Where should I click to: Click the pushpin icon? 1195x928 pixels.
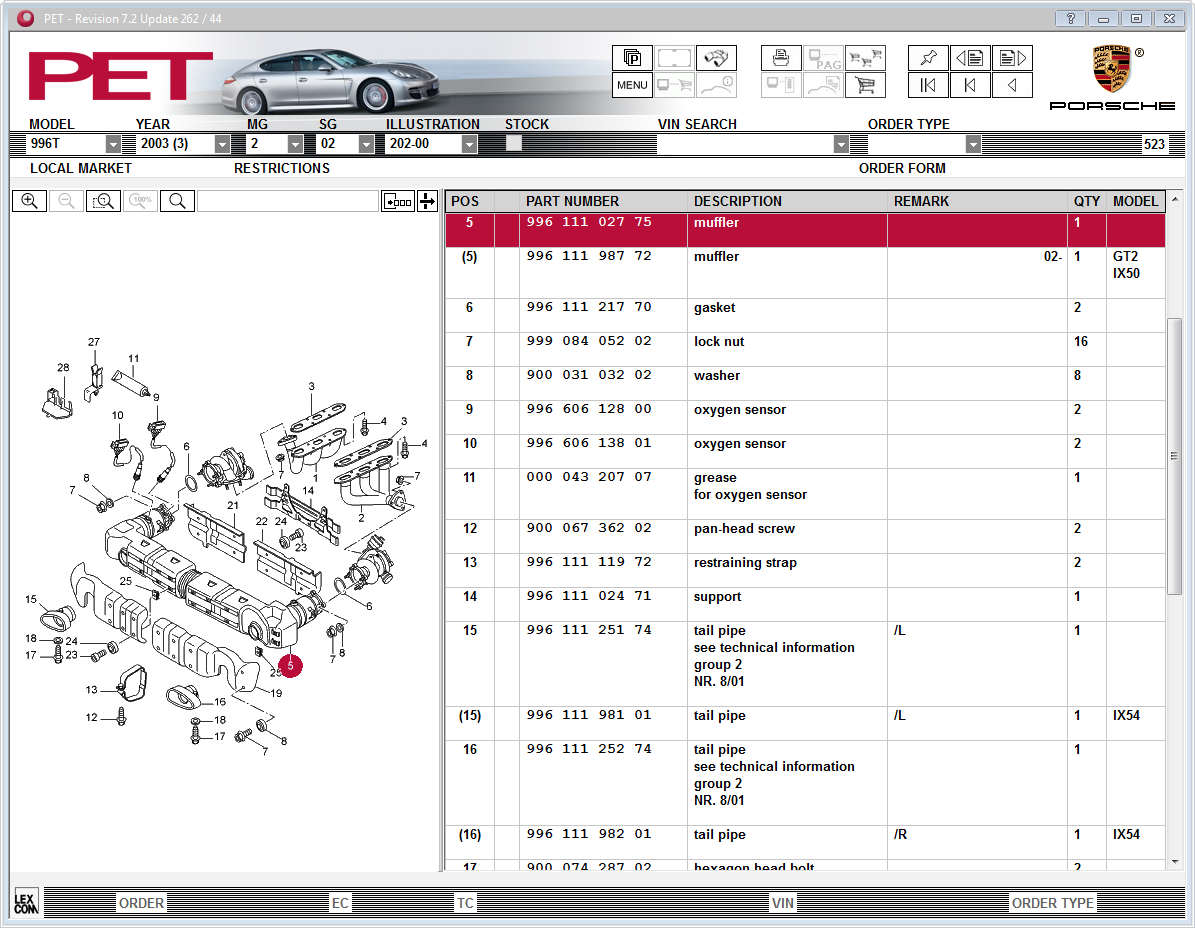(927, 58)
